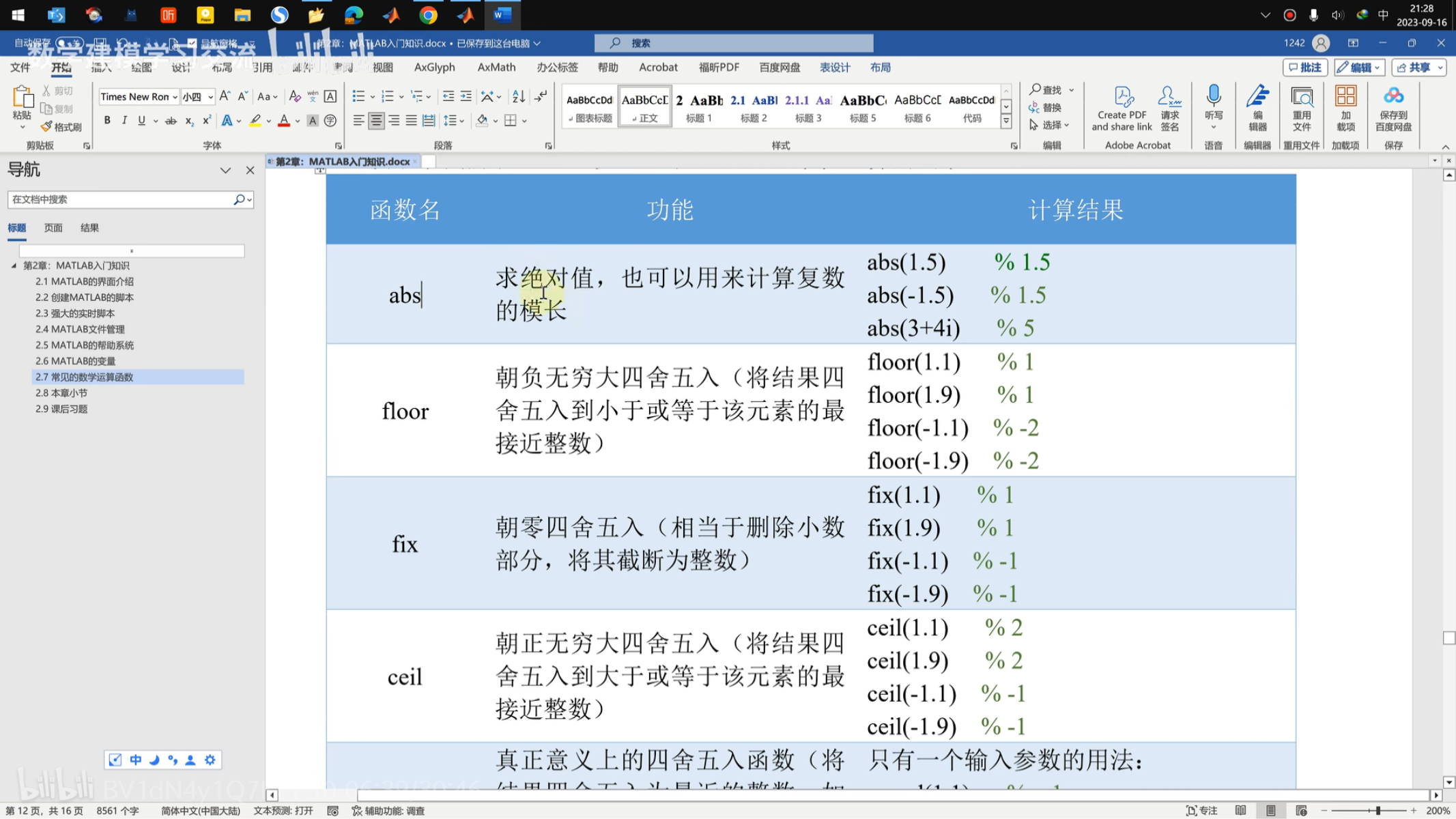The height and width of the screenshot is (819, 1456).
Task: Click the sort A-Z icon
Action: [519, 96]
